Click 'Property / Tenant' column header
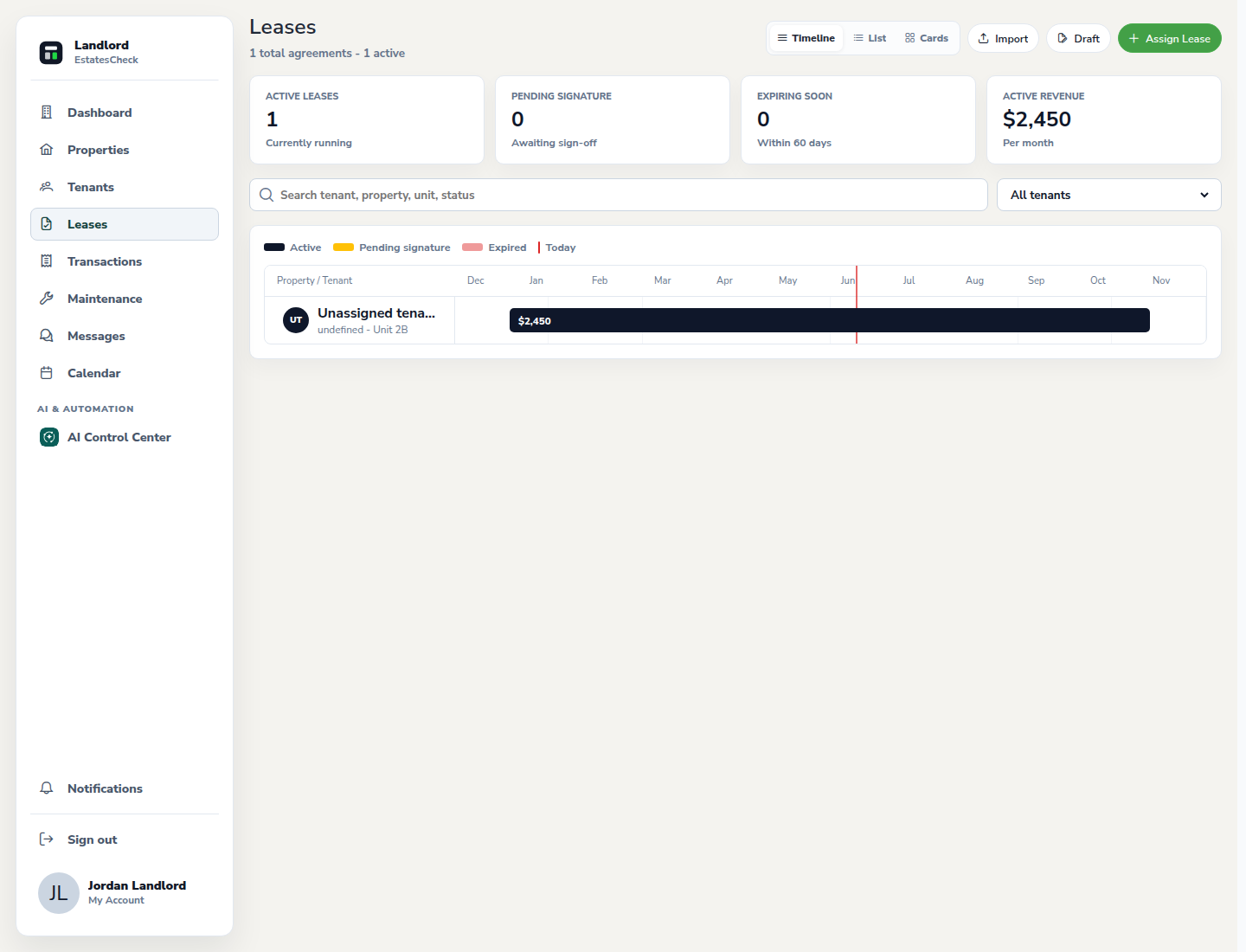The height and width of the screenshot is (952, 1246). (x=314, y=280)
